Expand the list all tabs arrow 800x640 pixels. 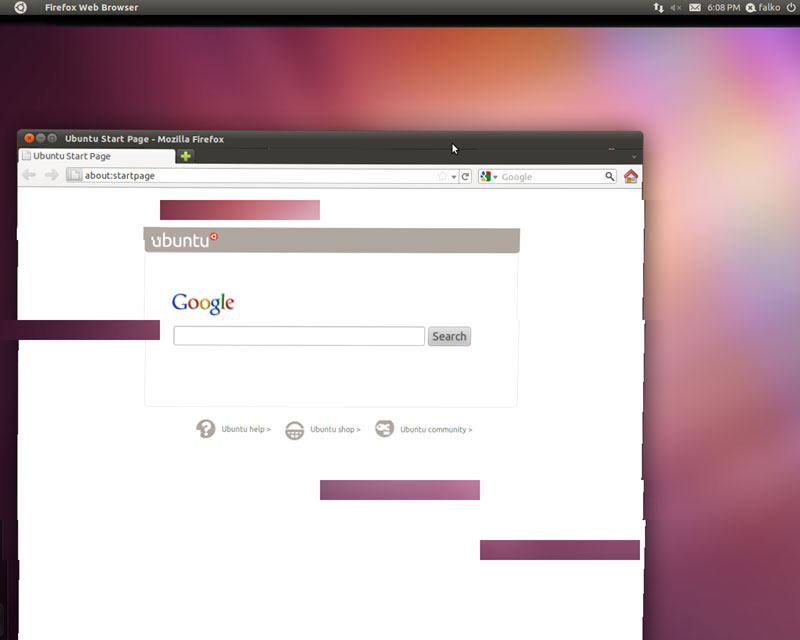634,157
